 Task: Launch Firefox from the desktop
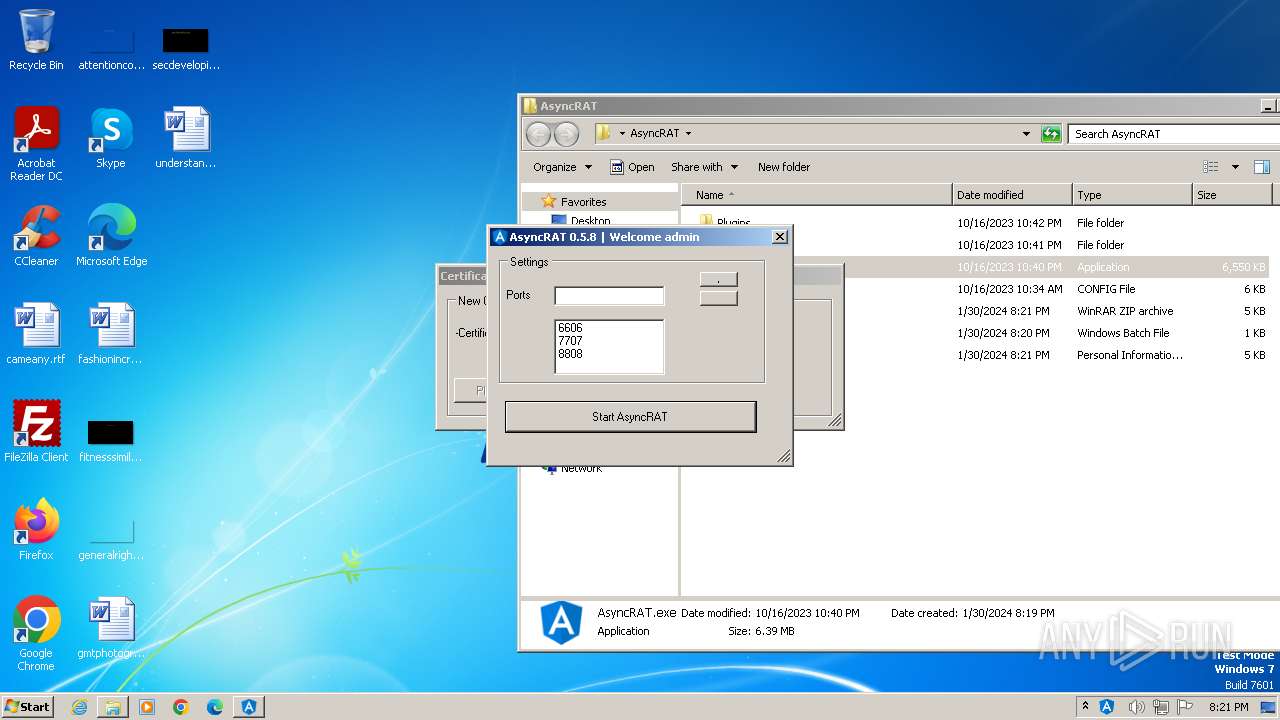[x=36, y=530]
